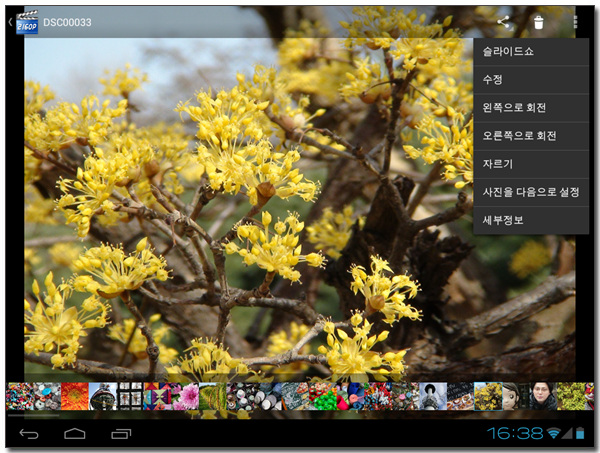
Task: Tap the Wi-Fi status icon
Action: (x=553, y=433)
